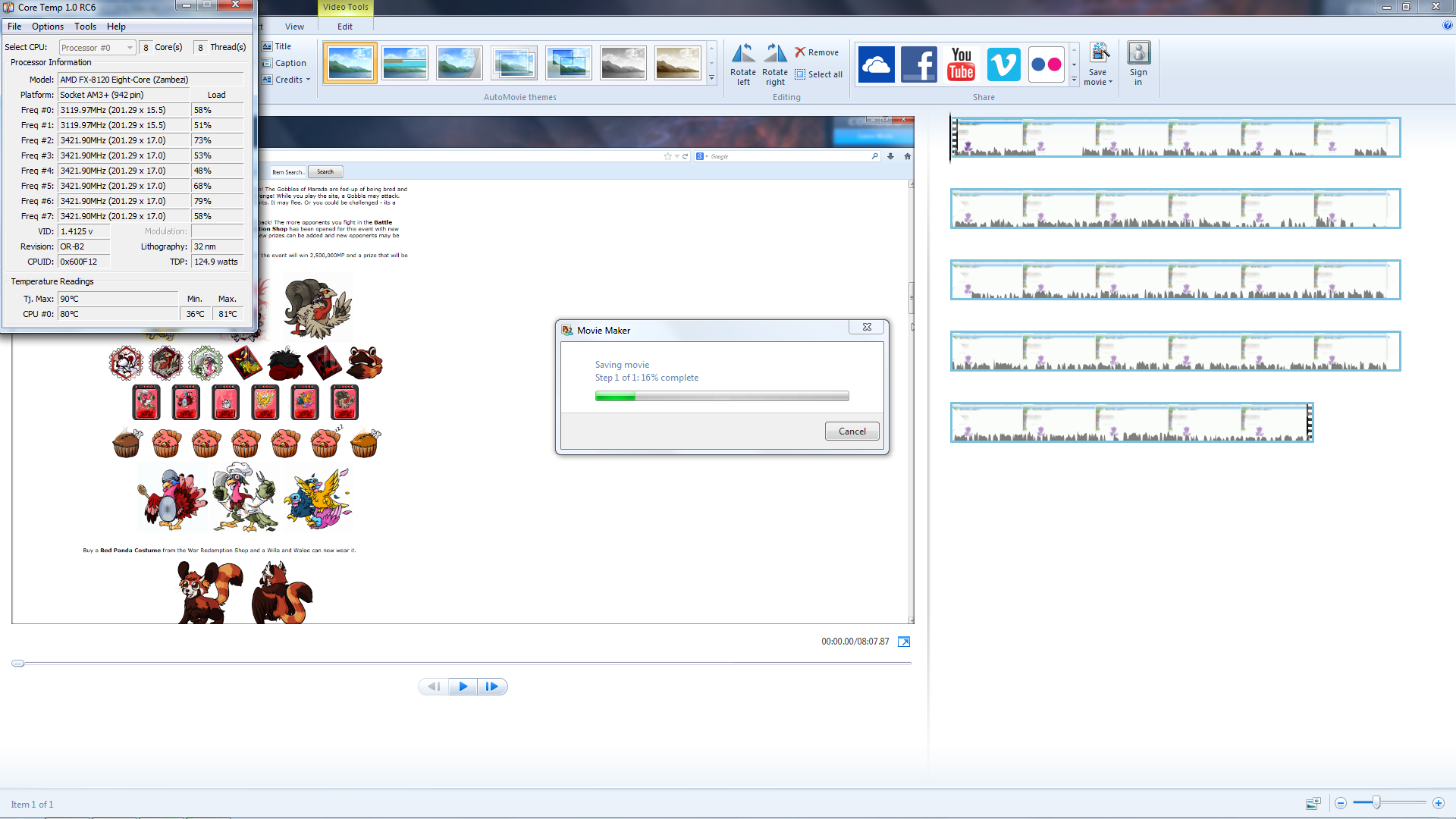Click Freq #0 frequency value field
1456x819 pixels.
click(124, 110)
